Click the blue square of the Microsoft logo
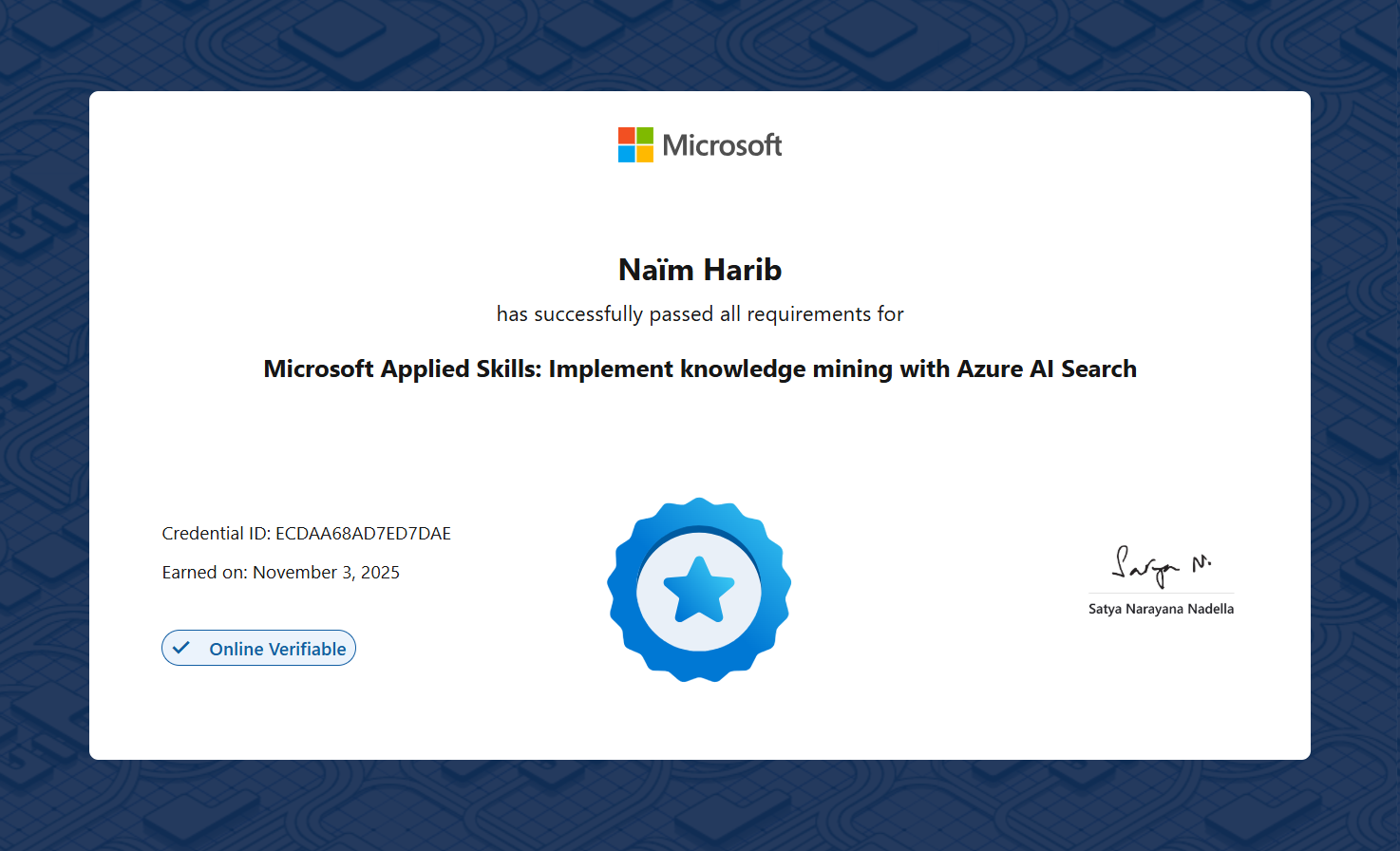Image resolution: width=1400 pixels, height=851 pixels. [x=626, y=155]
